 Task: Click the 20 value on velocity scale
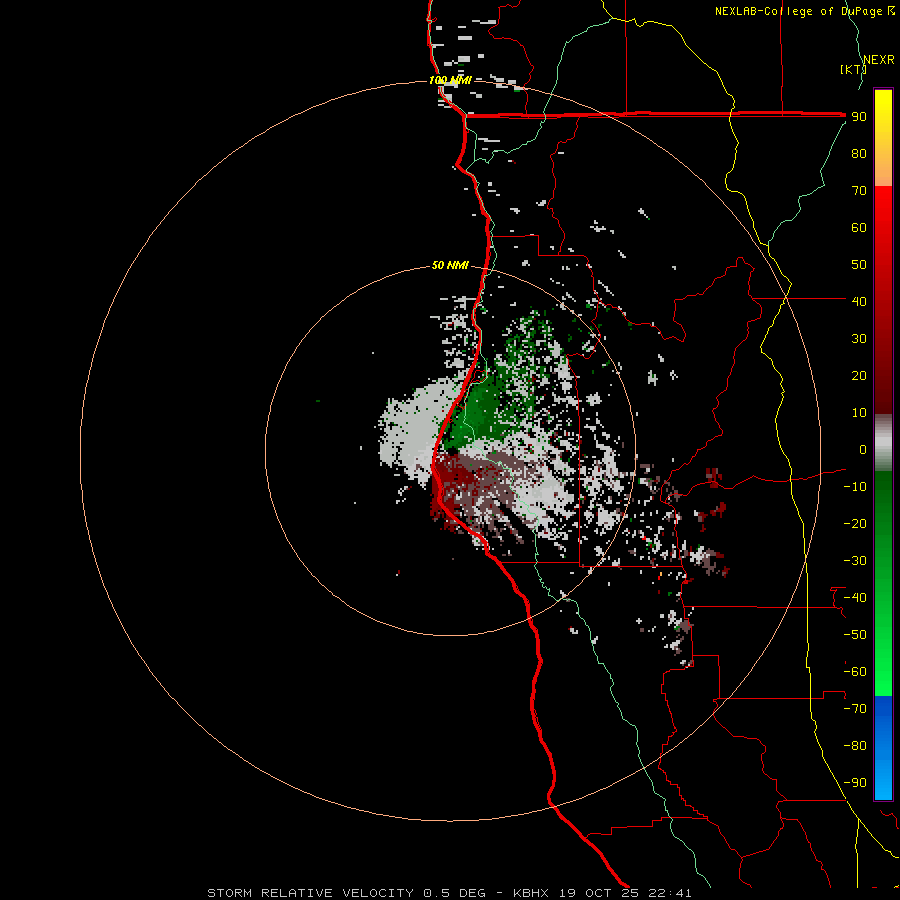tap(859, 375)
